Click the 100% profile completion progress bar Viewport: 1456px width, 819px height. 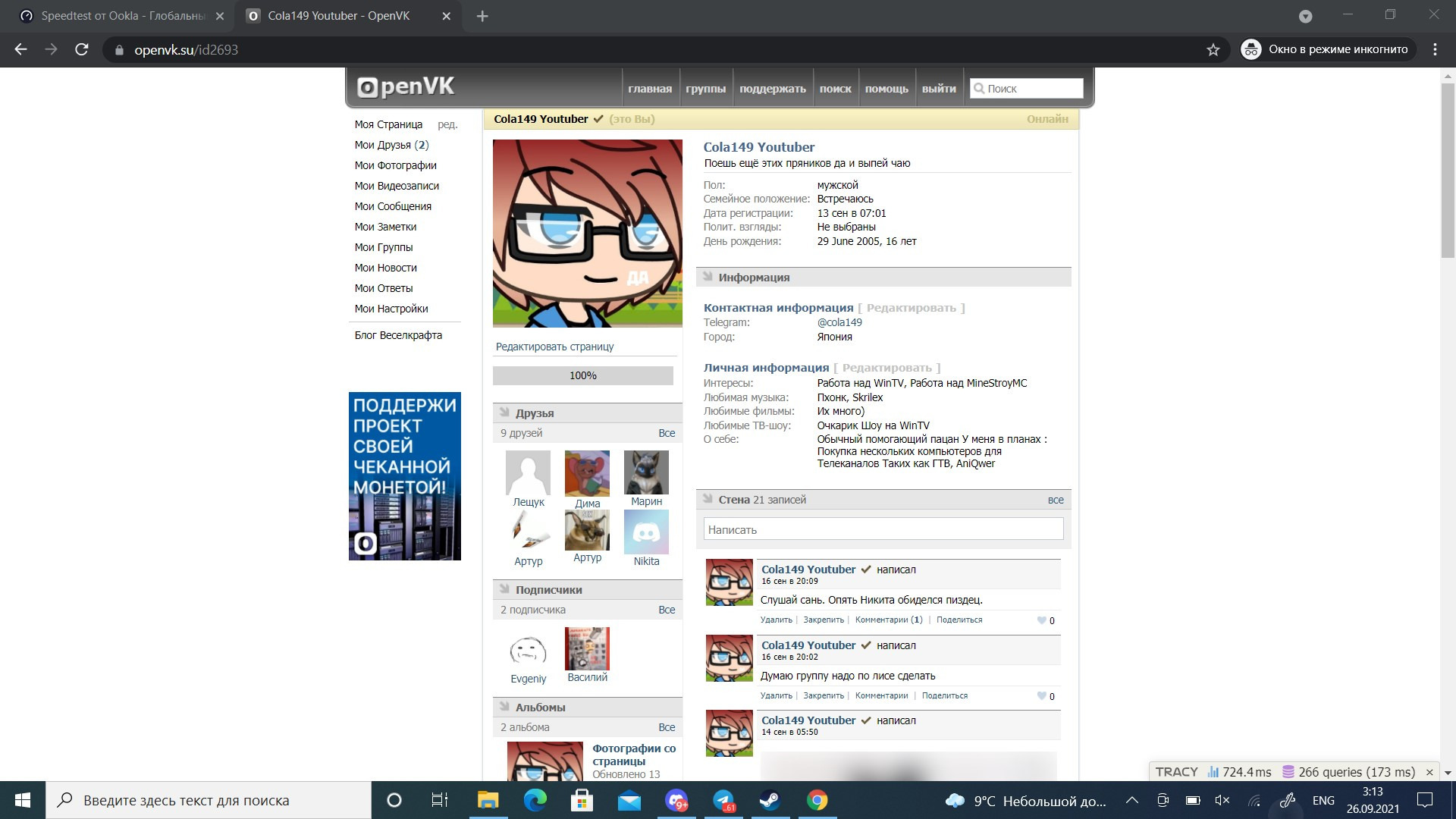pyautogui.click(x=582, y=375)
